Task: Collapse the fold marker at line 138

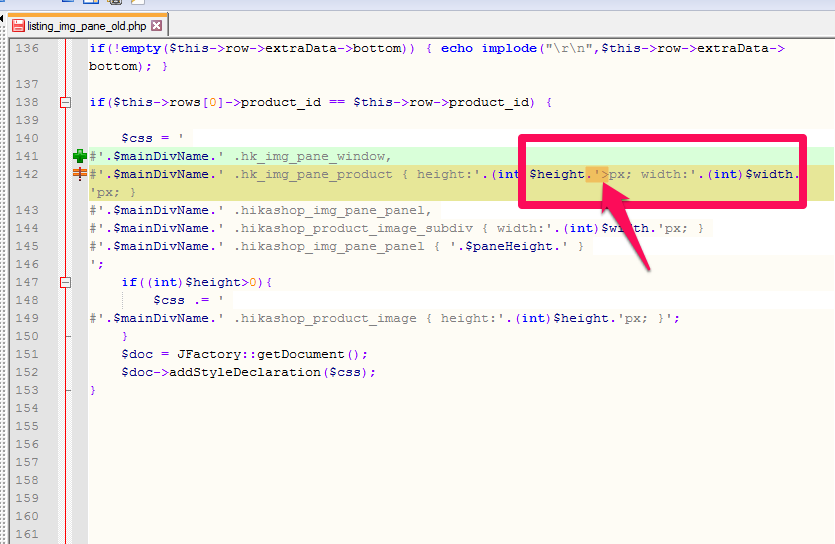Action: 66,102
